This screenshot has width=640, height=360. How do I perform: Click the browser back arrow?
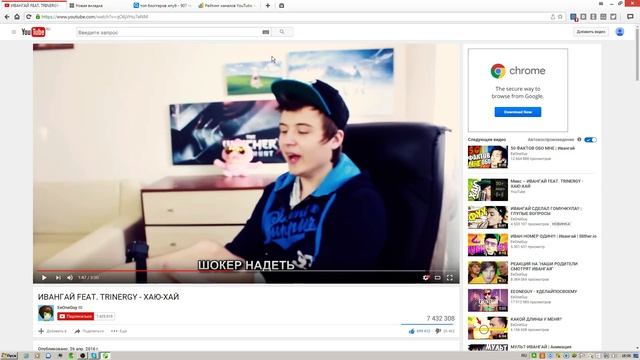[x=7, y=17]
